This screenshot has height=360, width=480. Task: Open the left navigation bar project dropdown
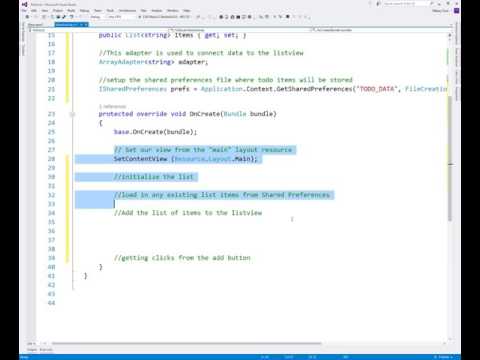[x=100, y=30]
